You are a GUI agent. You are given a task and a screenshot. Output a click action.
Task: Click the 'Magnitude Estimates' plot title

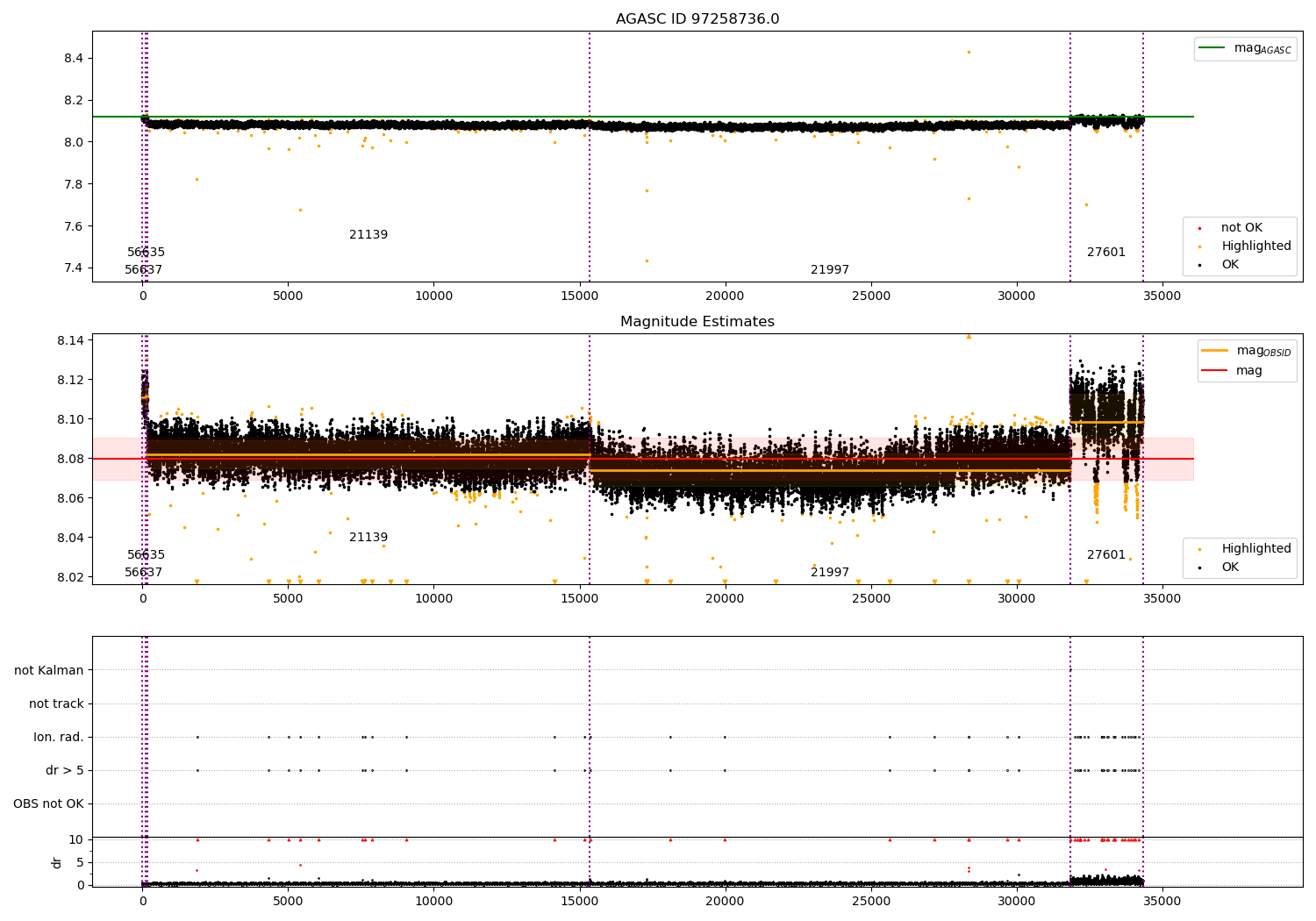coord(697,322)
